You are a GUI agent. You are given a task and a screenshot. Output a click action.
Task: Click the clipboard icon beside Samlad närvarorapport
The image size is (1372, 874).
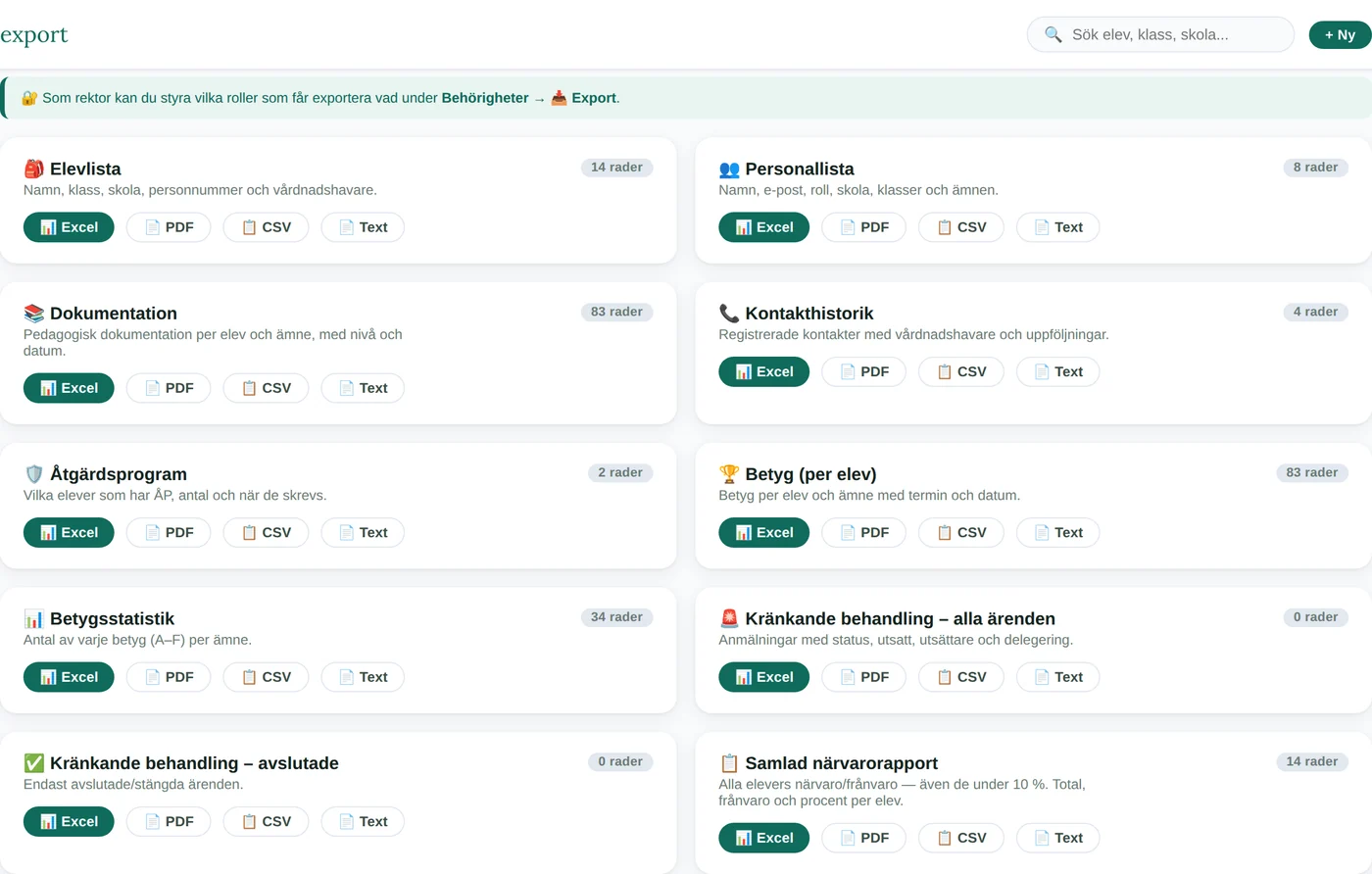click(x=729, y=763)
